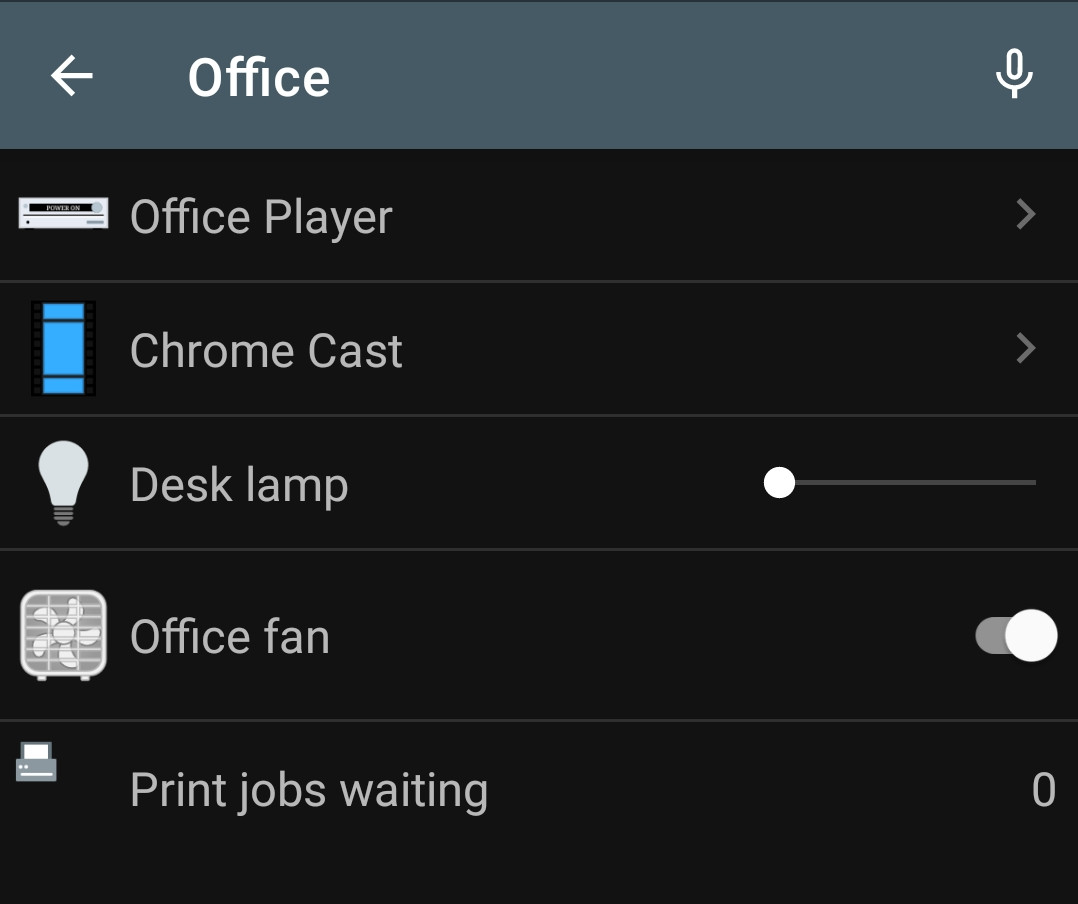Expand the Office Player entry via its chevron
This screenshot has width=1078, height=904.
(x=1024, y=214)
